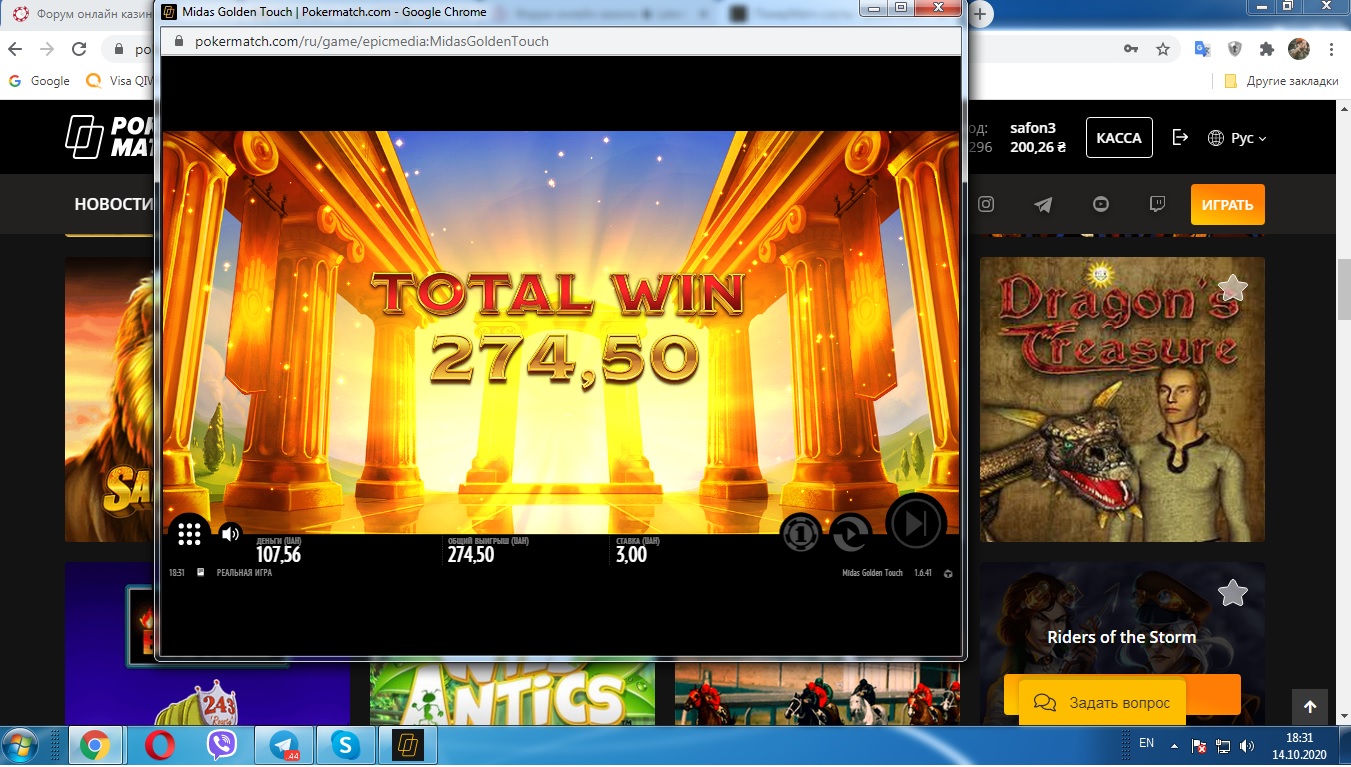The image size is (1351, 767).
Task: Favorite Riders of the Storm with the star
Action: [x=1233, y=593]
